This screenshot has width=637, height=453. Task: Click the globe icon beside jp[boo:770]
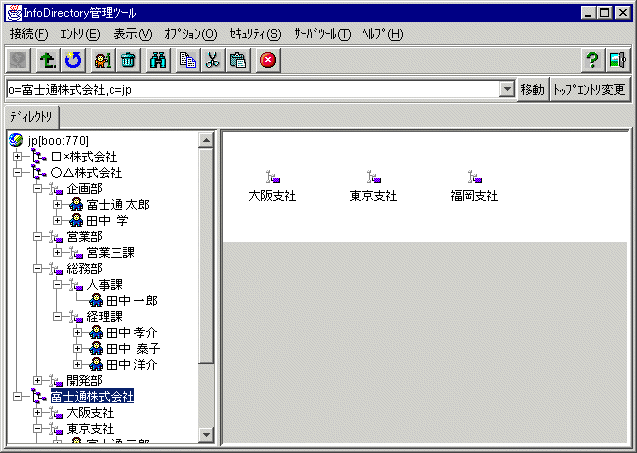coord(16,140)
